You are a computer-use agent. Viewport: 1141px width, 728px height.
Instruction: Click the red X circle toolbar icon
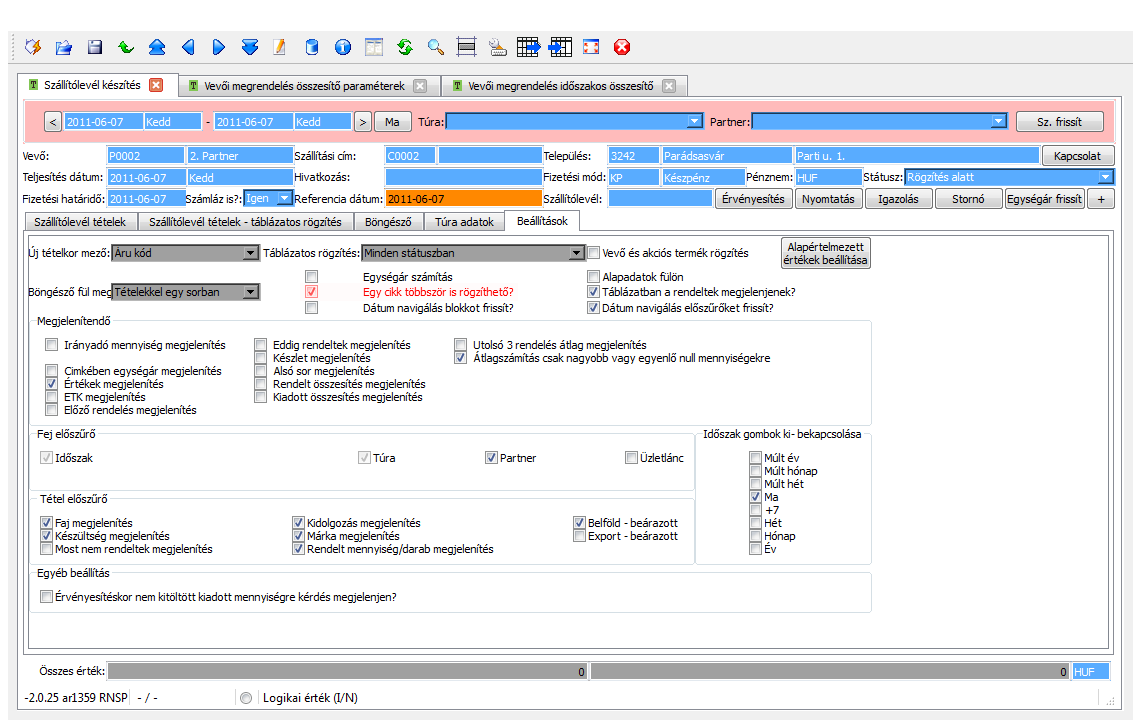(621, 47)
